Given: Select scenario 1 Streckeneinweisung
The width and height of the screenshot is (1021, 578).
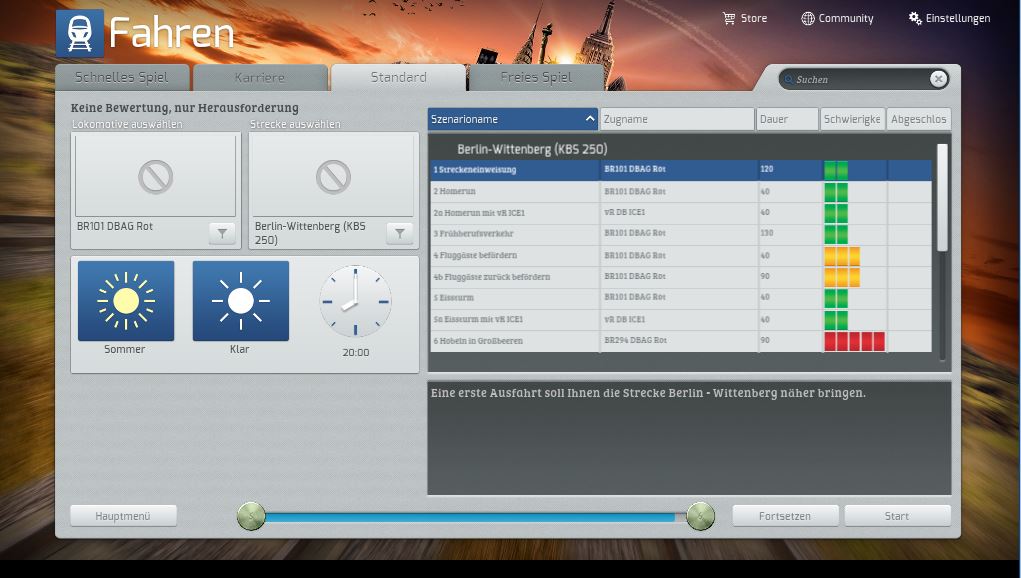Looking at the screenshot, I should tap(680, 170).
